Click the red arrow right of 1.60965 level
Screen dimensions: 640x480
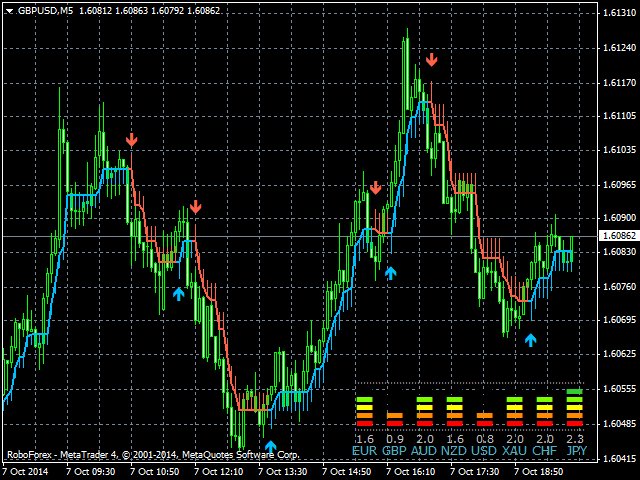click(375, 187)
